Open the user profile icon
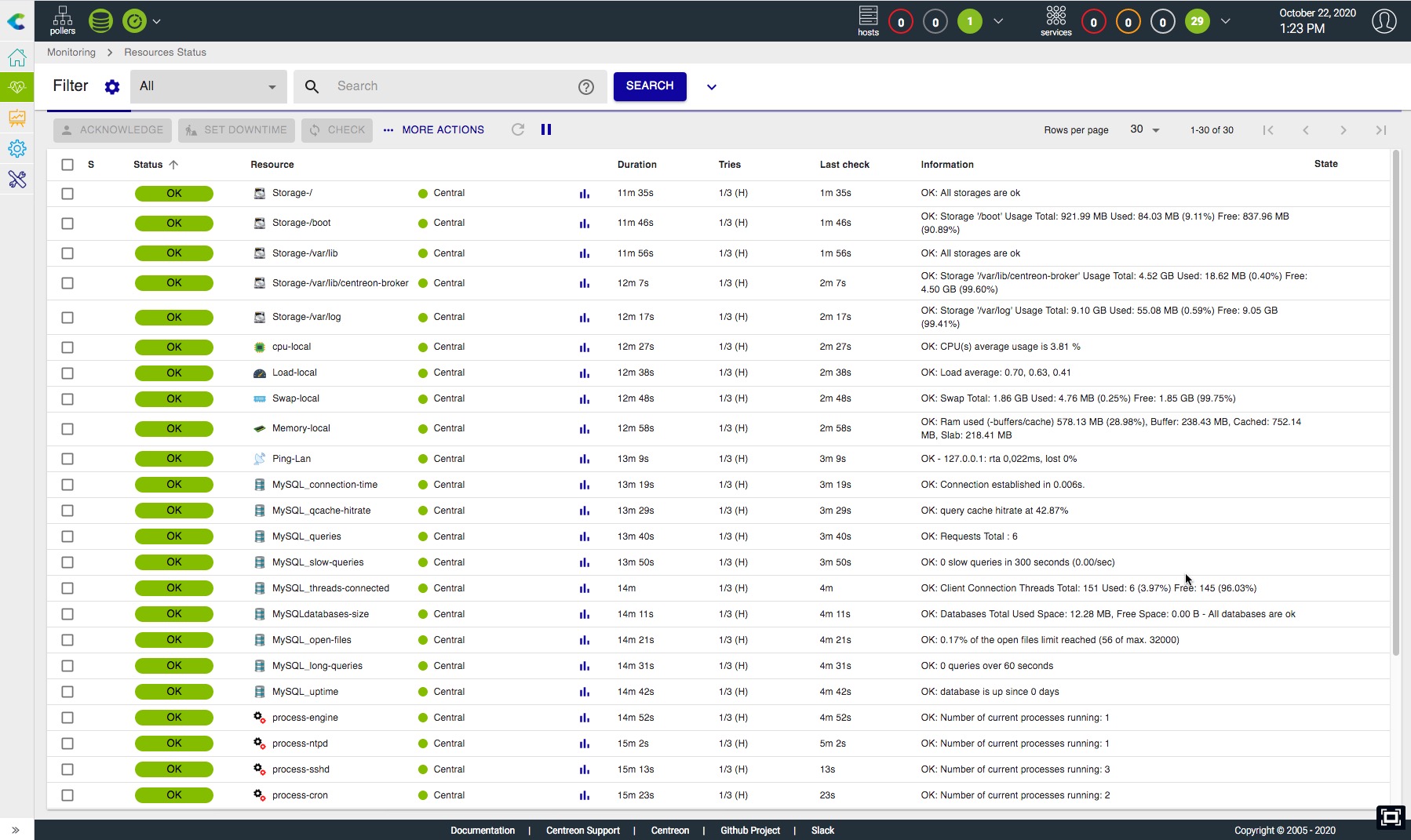This screenshot has width=1411, height=840. pyautogui.click(x=1384, y=21)
